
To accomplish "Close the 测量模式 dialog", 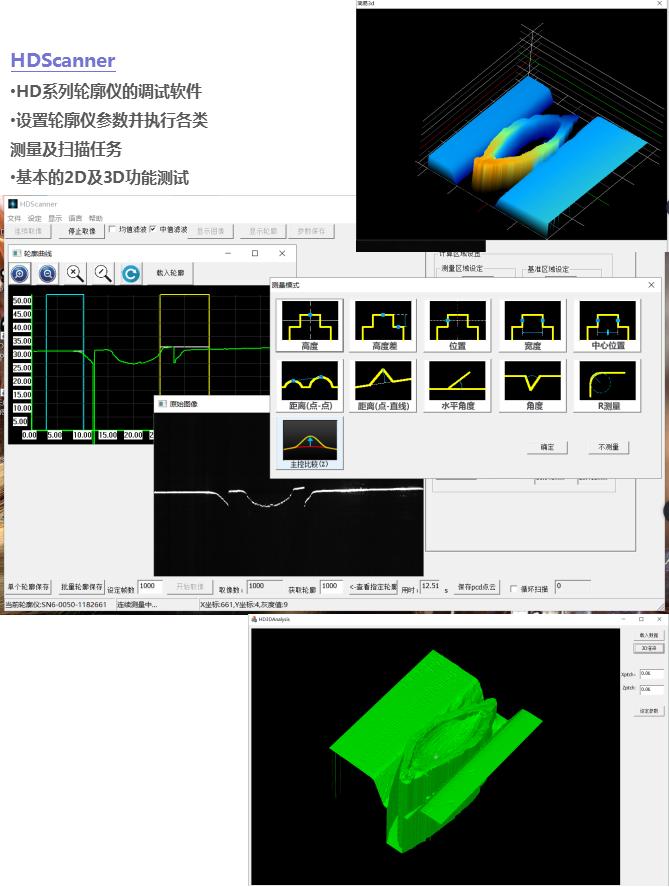I will click(651, 285).
